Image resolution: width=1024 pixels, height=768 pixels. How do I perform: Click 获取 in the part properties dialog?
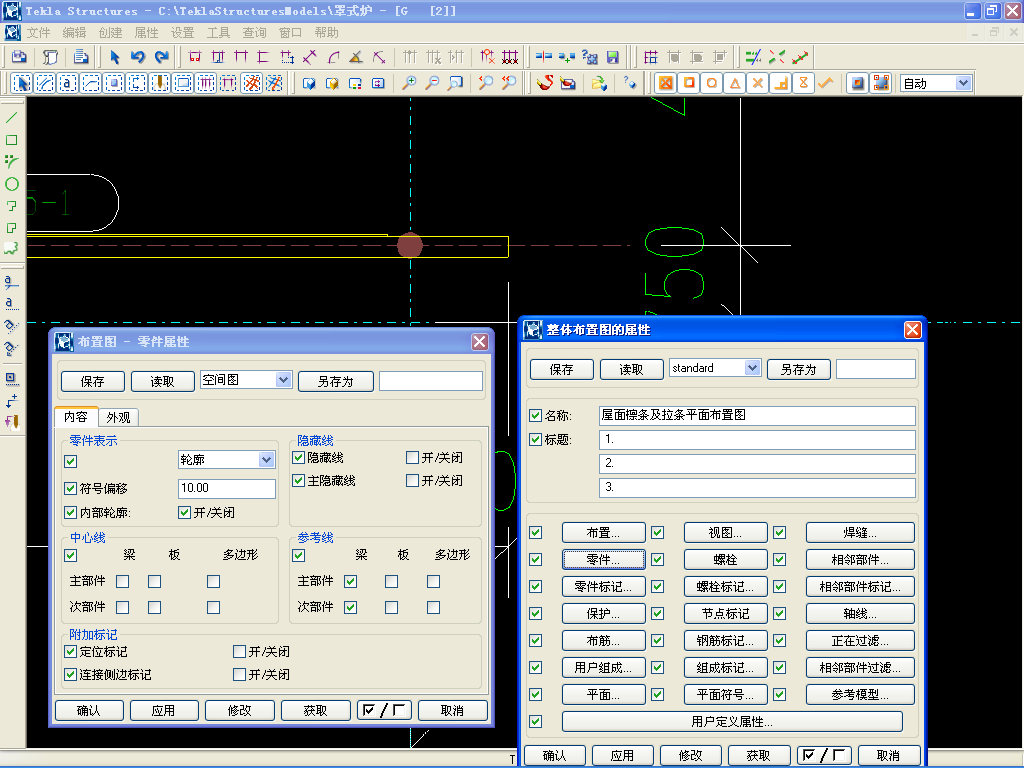315,711
